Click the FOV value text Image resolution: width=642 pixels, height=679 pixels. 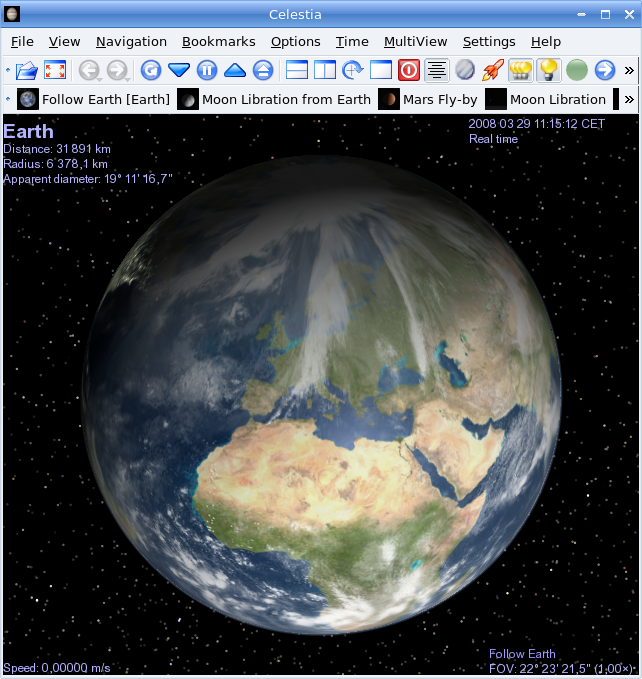(561, 668)
